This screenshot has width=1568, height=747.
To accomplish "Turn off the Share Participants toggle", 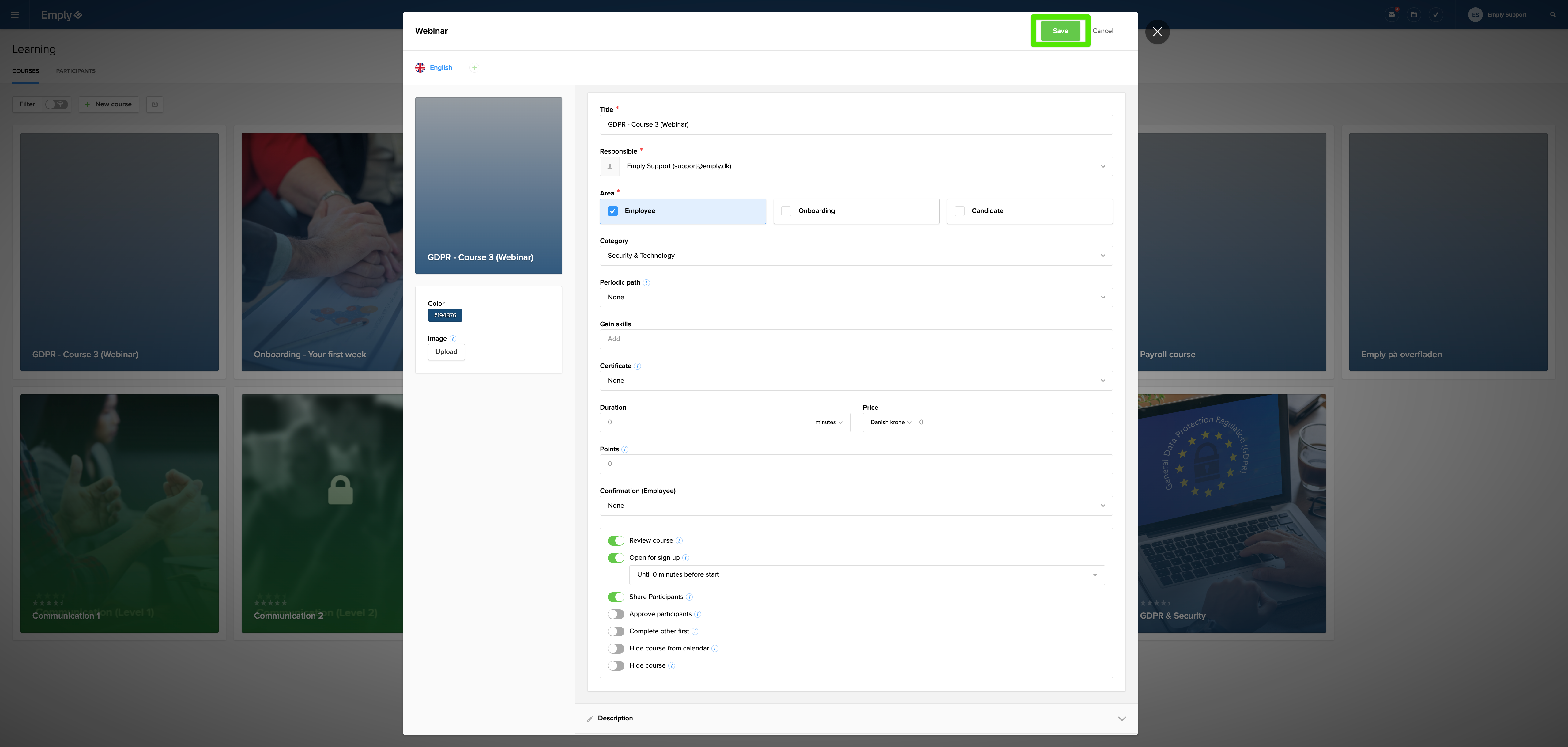I will [616, 597].
